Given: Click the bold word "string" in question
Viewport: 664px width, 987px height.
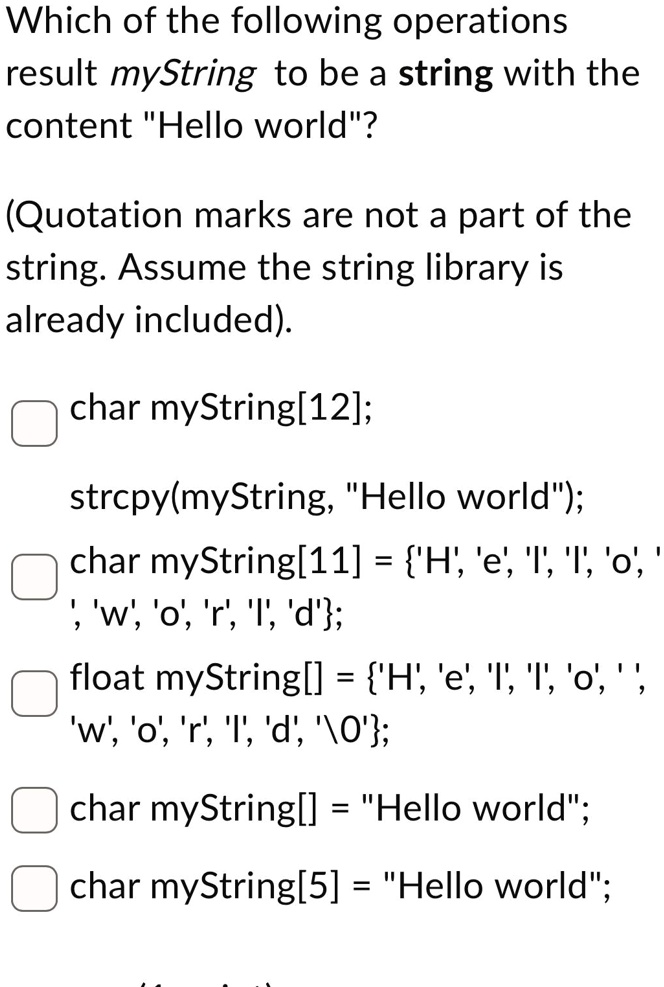Looking at the screenshot, I should pos(446,74).
